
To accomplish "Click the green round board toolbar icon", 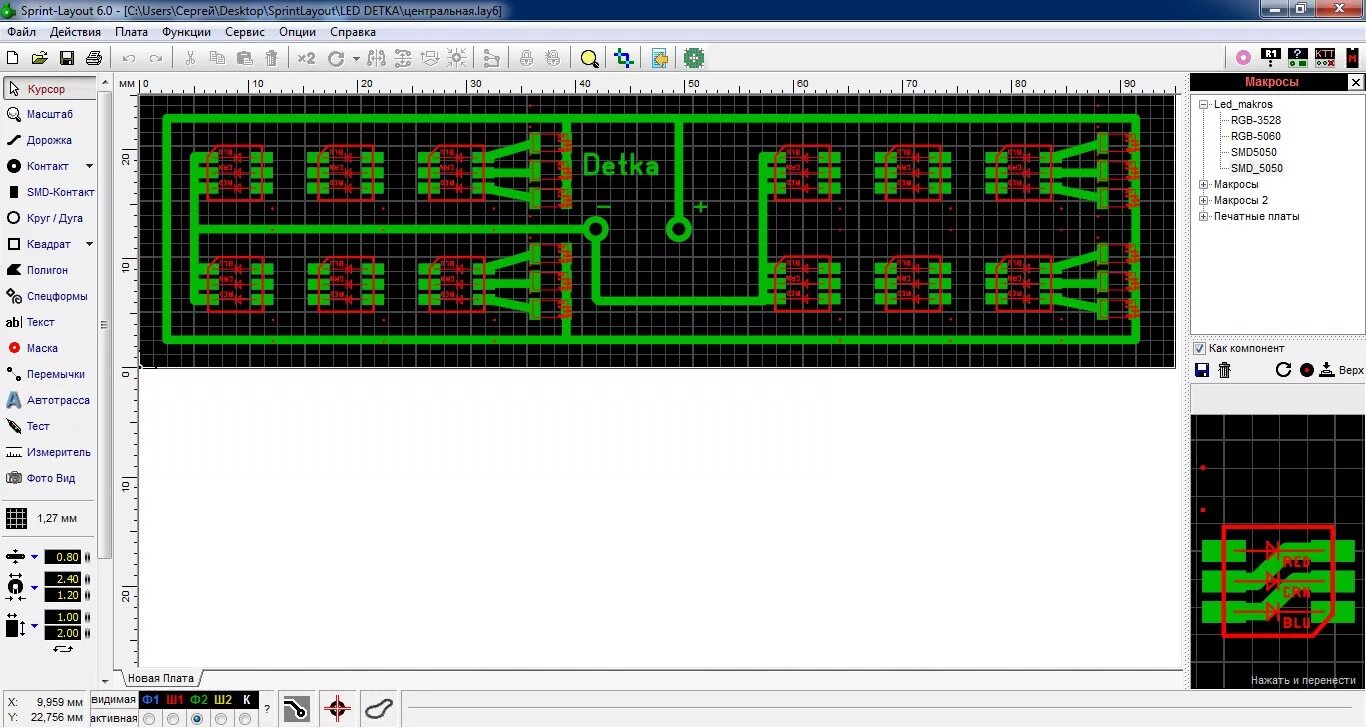I will point(694,58).
